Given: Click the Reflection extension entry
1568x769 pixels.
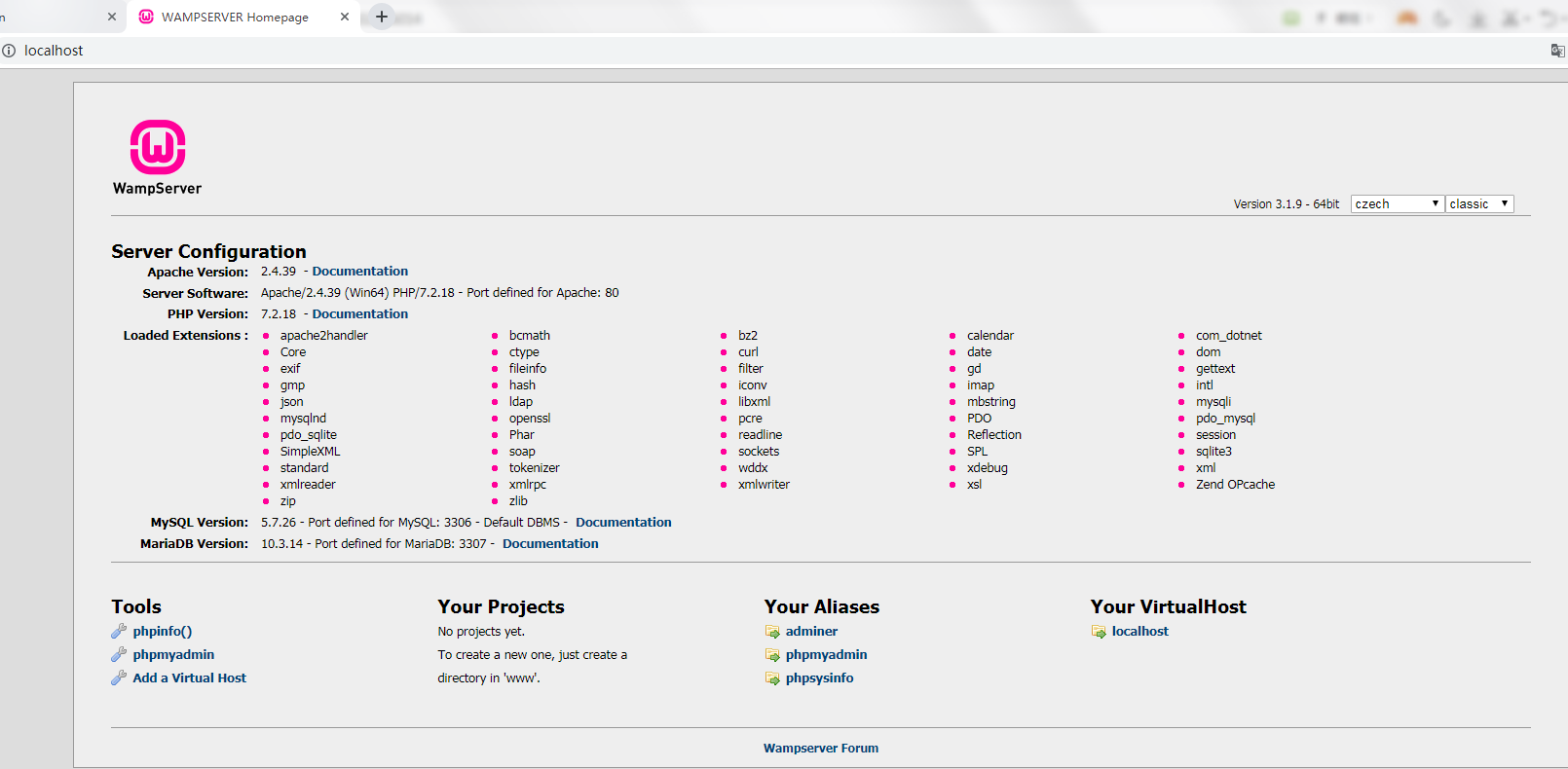Looking at the screenshot, I should click(994, 435).
